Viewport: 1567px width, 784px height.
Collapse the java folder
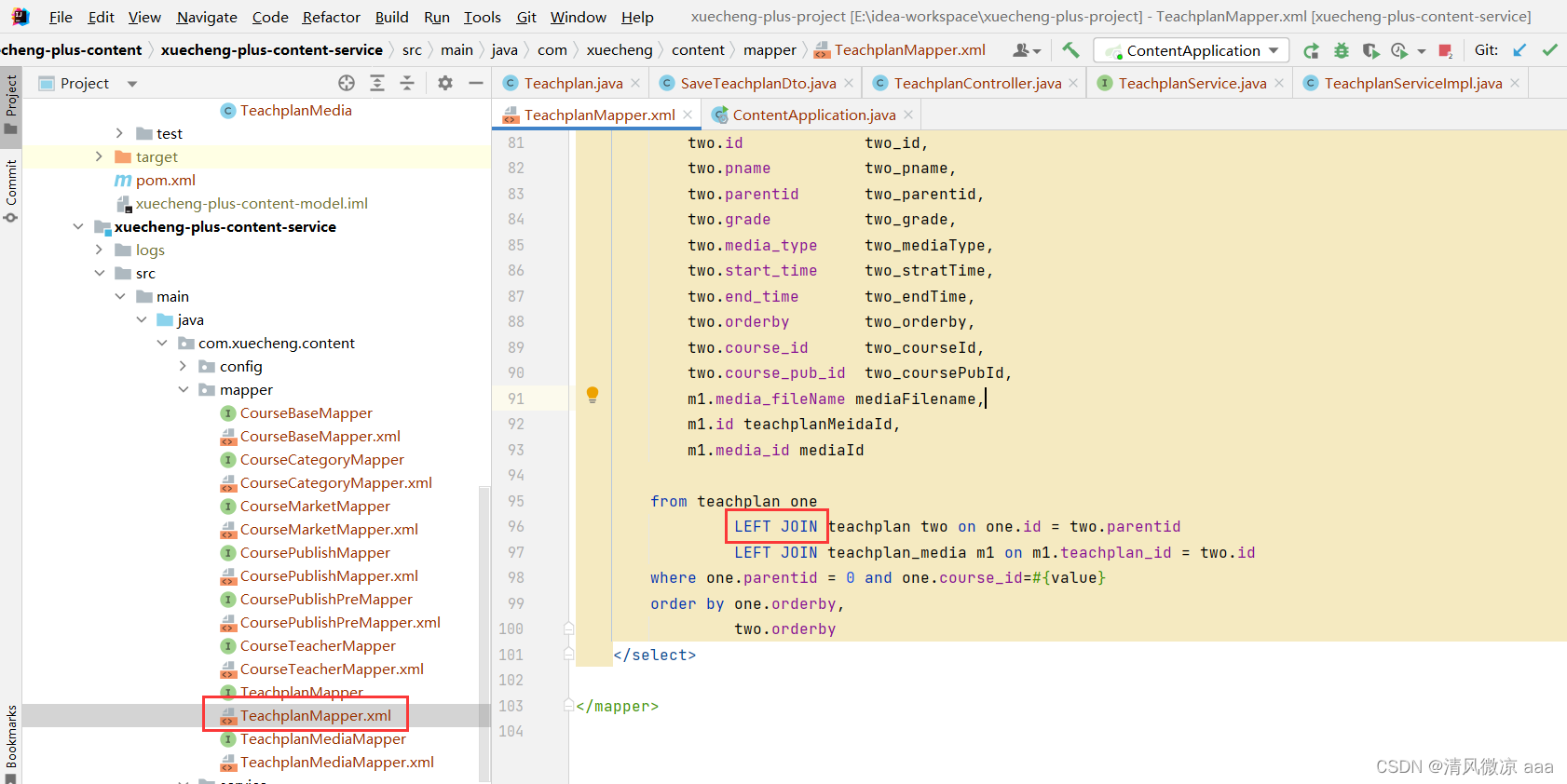point(141,319)
